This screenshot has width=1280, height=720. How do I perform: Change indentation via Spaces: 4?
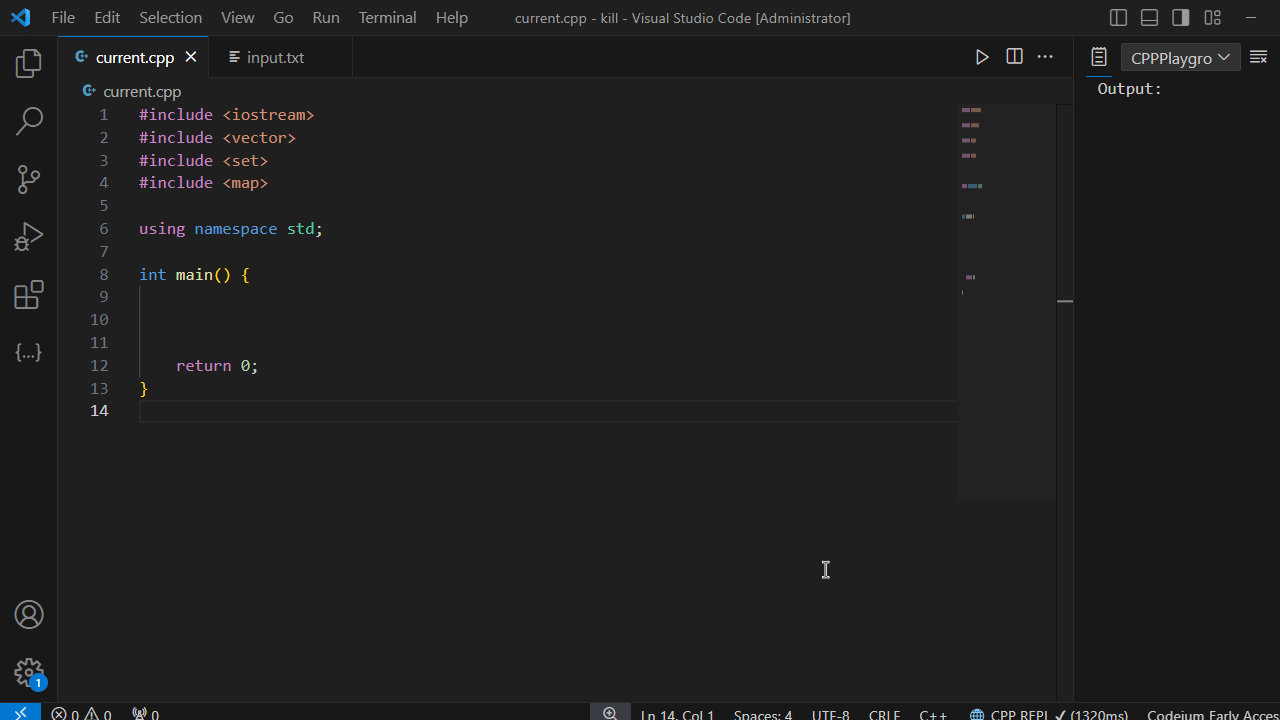[x=763, y=714]
